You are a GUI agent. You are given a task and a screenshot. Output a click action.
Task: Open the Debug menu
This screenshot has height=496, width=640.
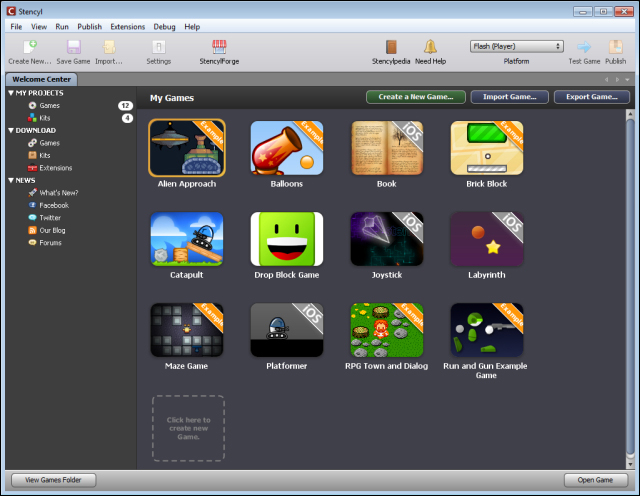pos(164,27)
